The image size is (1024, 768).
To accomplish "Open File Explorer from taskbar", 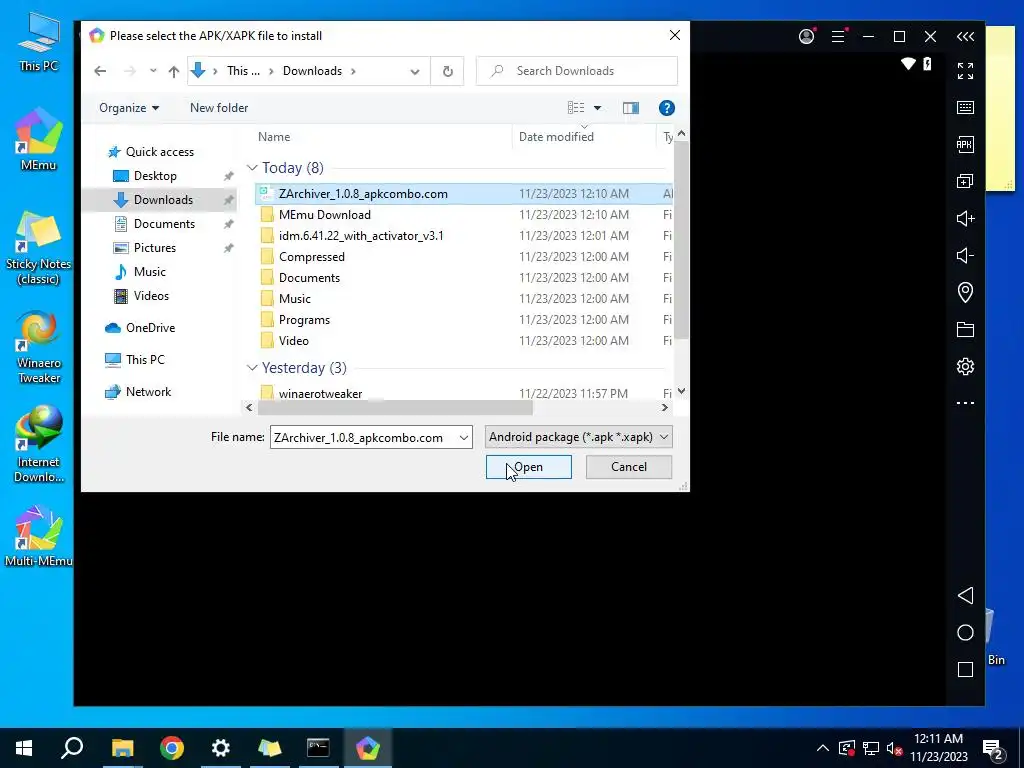I will [122, 748].
